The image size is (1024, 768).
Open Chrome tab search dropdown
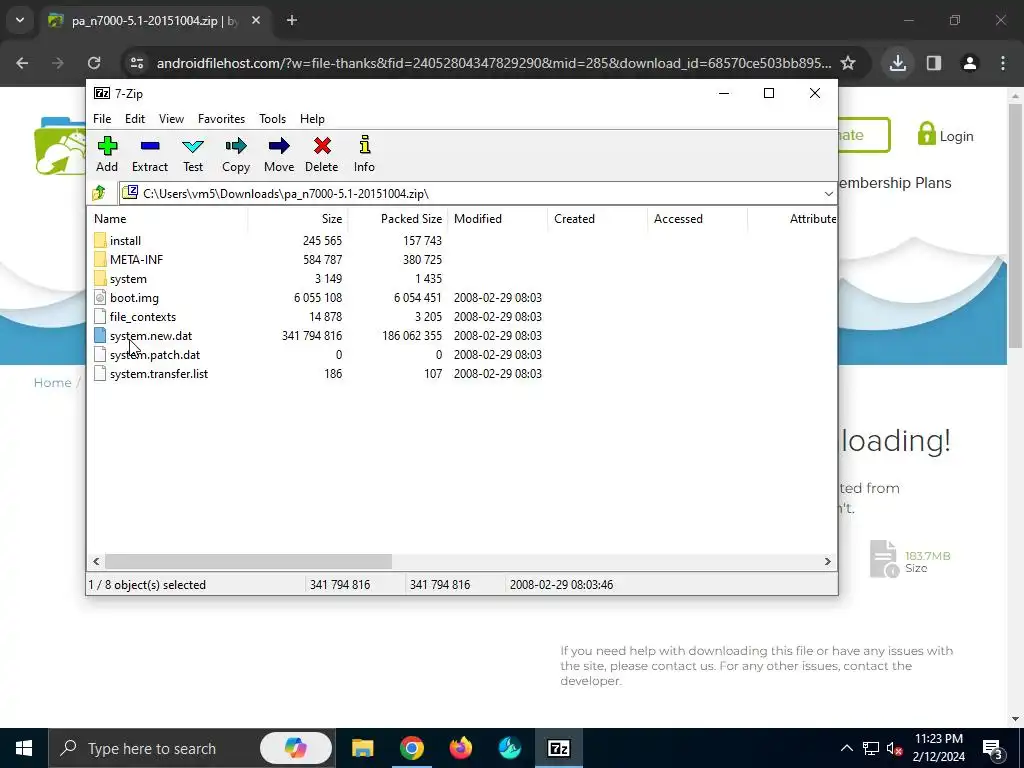[20, 20]
